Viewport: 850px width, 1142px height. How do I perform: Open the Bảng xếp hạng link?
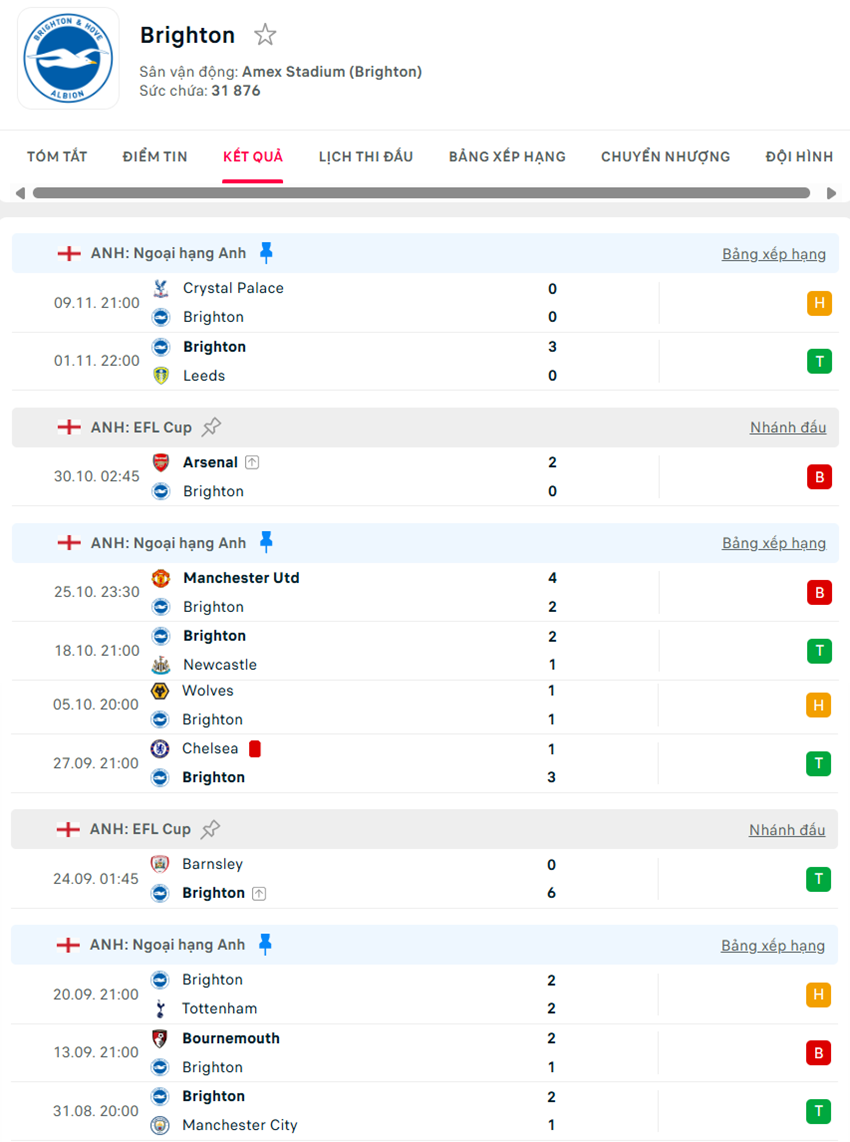point(773,253)
